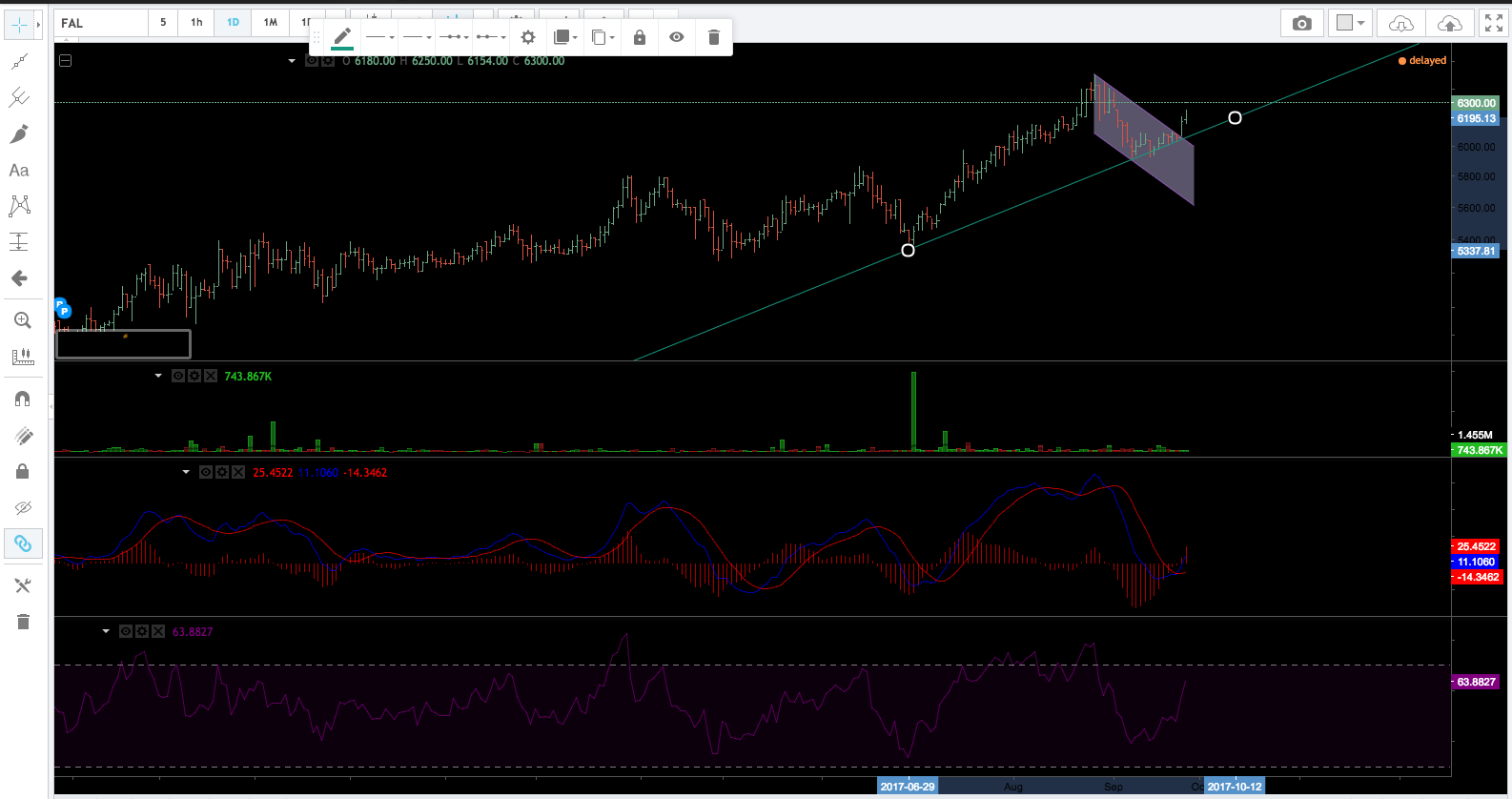The image size is (1512, 799).
Task: Open left line-end style dropdown
Action: pos(455,37)
